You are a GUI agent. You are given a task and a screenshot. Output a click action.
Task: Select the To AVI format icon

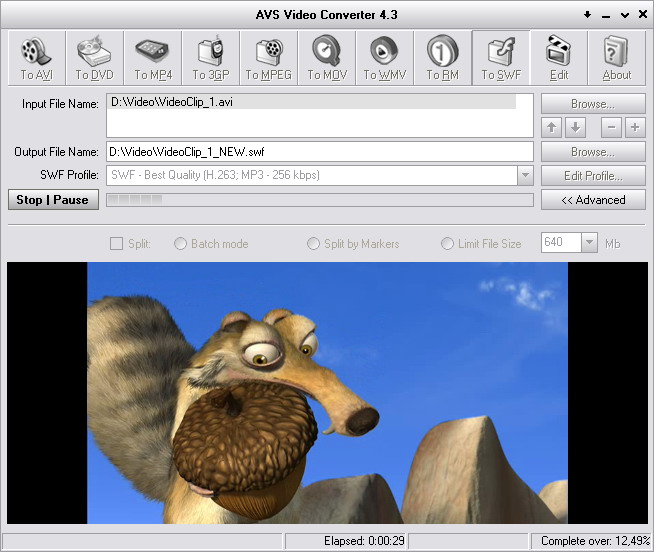pyautogui.click(x=36, y=58)
